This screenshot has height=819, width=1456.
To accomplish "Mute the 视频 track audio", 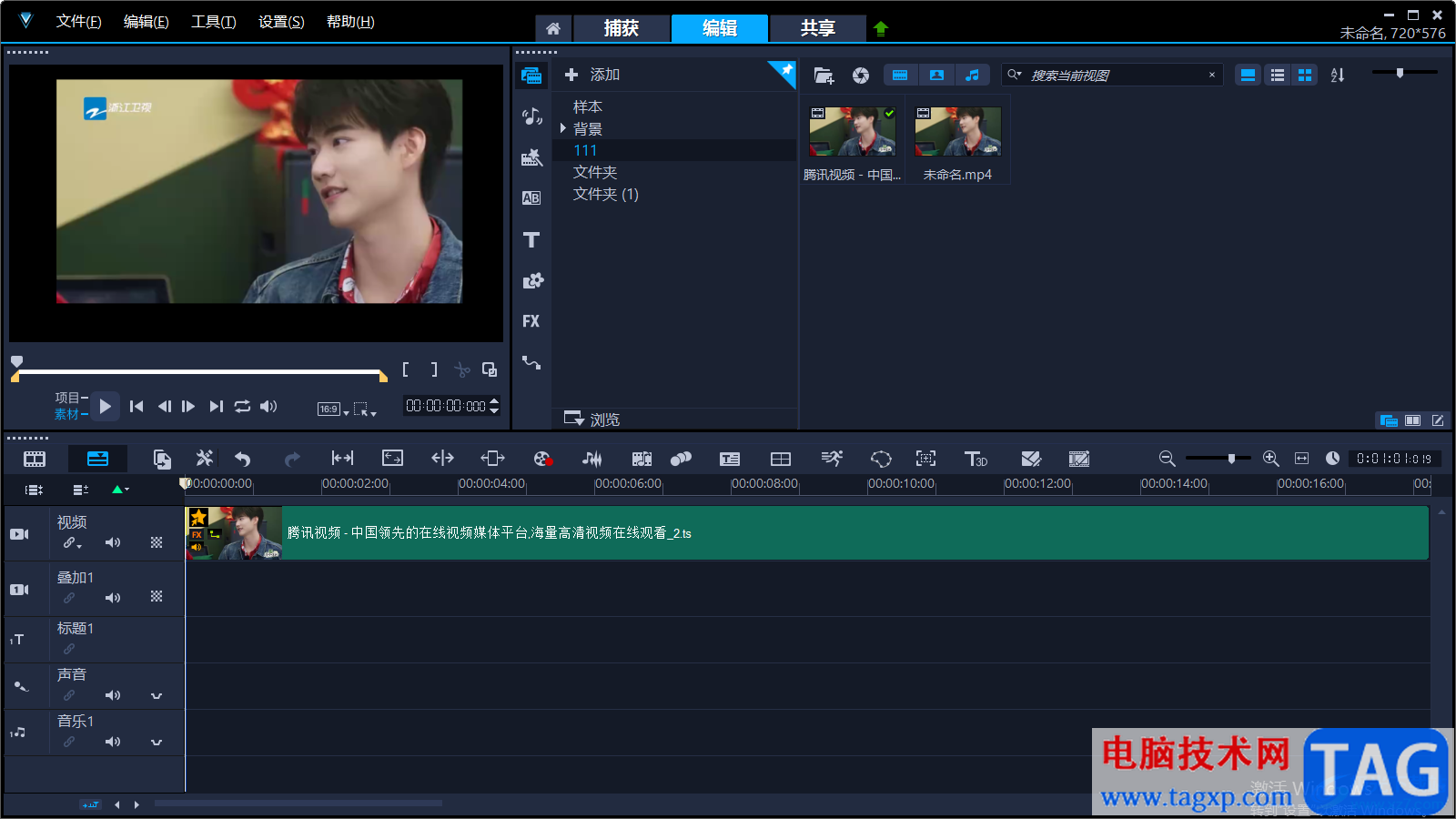I will [113, 542].
